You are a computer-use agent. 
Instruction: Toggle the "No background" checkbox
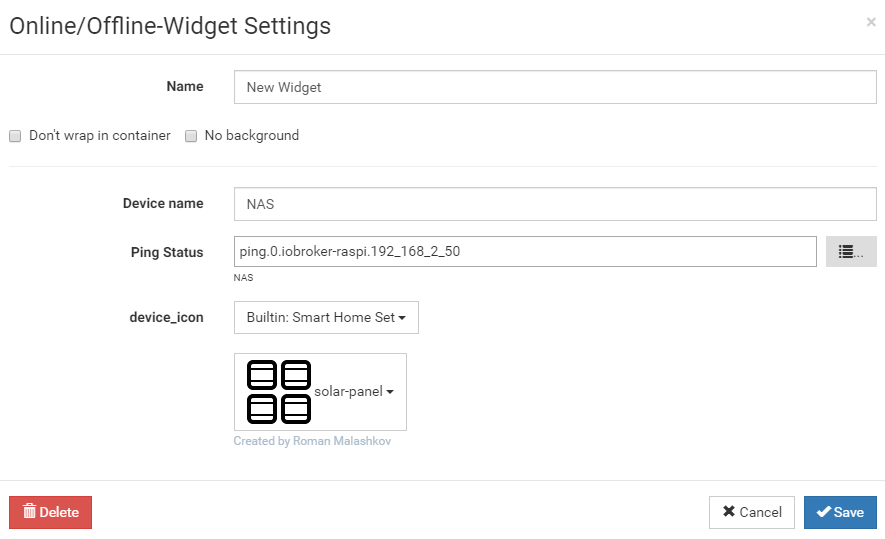(191, 136)
